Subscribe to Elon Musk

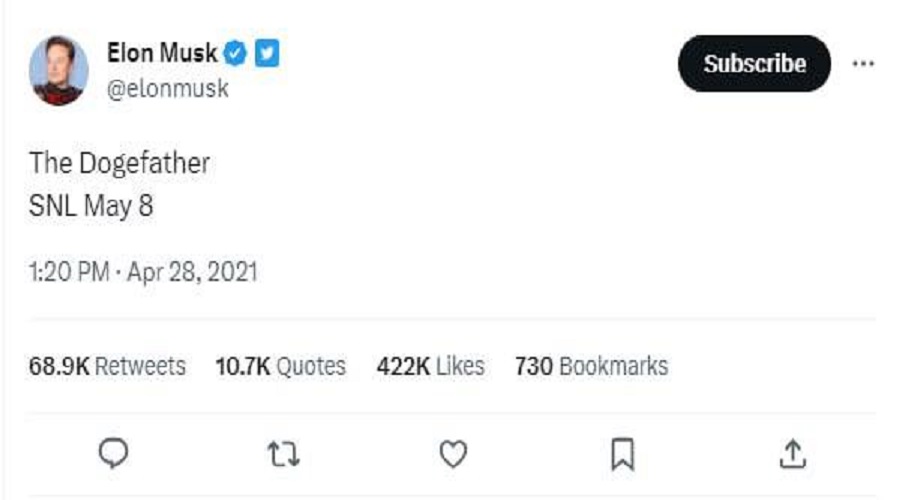click(754, 64)
